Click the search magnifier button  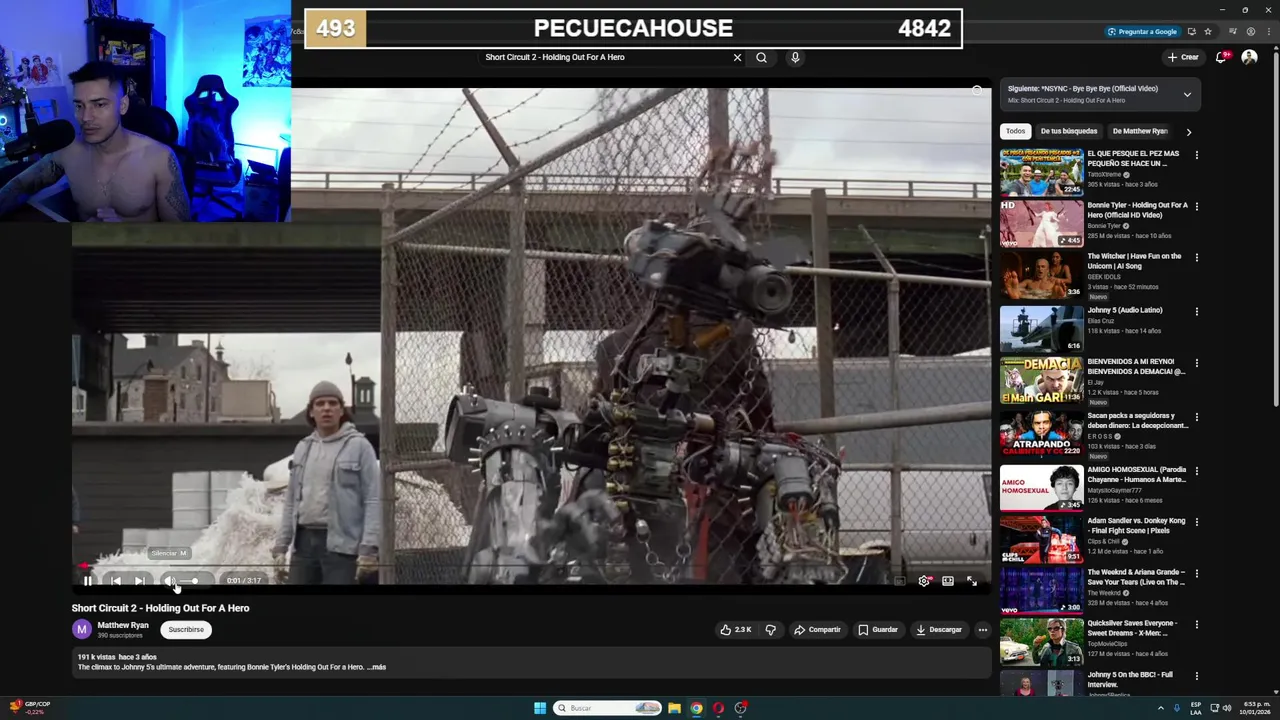click(761, 57)
